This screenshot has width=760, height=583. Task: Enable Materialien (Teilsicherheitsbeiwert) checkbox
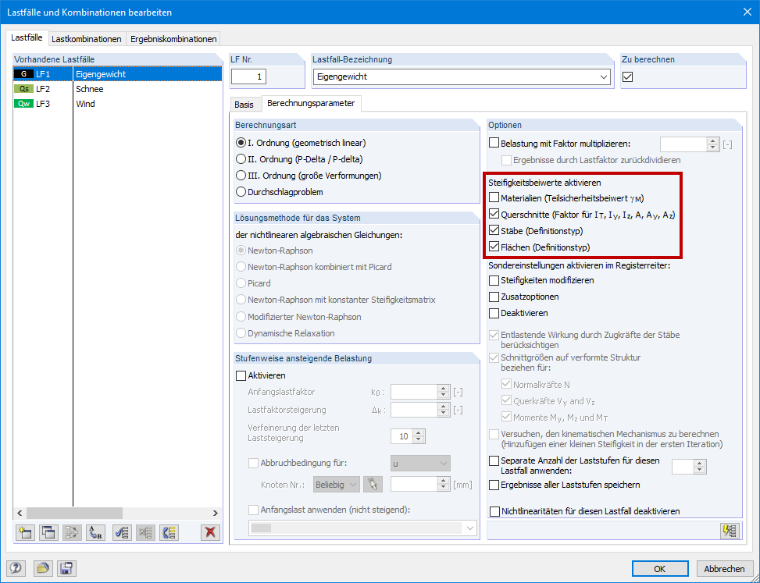(x=494, y=198)
